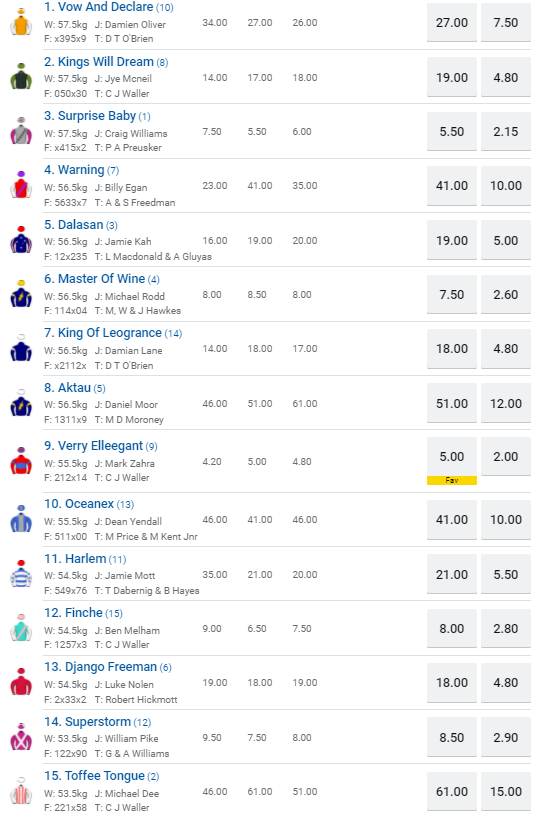
Task: Select Toffee Tongue place odds 15.00
Action: [x=506, y=791]
